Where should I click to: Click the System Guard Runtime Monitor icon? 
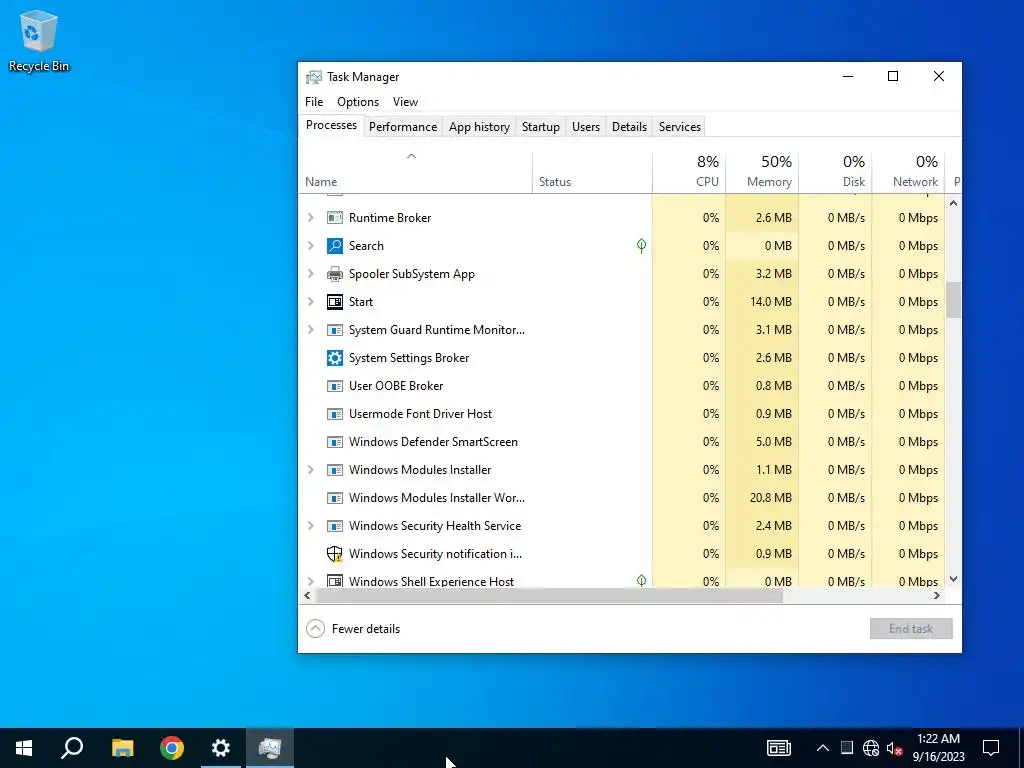pos(334,330)
